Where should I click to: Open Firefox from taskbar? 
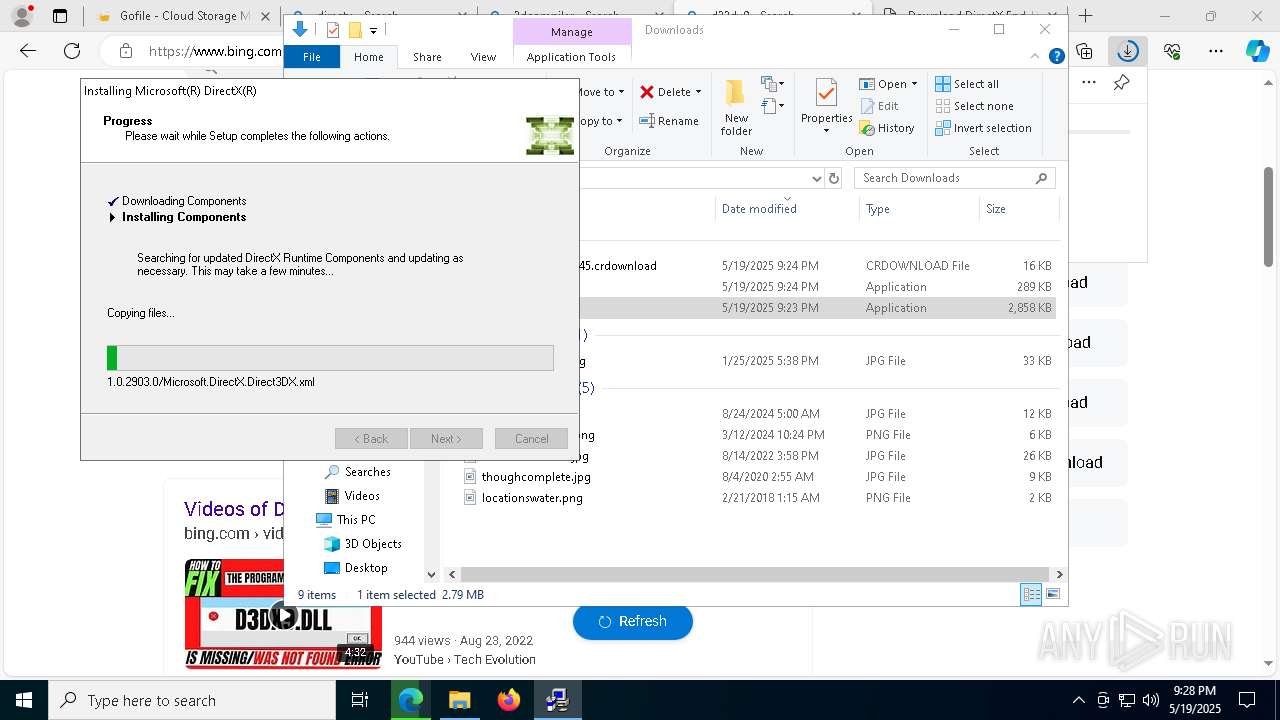(508, 700)
